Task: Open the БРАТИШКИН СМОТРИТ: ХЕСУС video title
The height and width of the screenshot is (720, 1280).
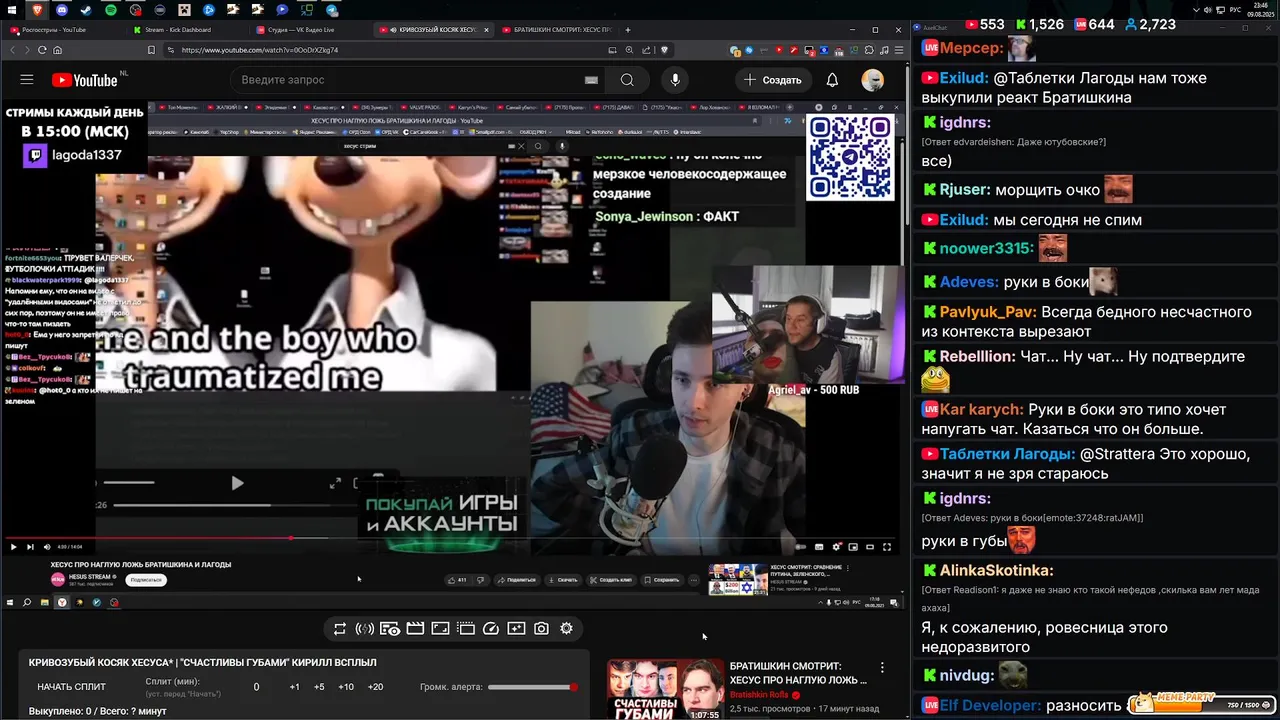Action: click(799, 673)
